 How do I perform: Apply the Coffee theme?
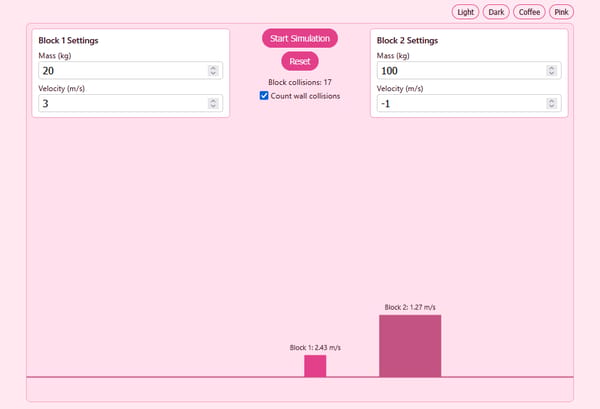pos(529,12)
